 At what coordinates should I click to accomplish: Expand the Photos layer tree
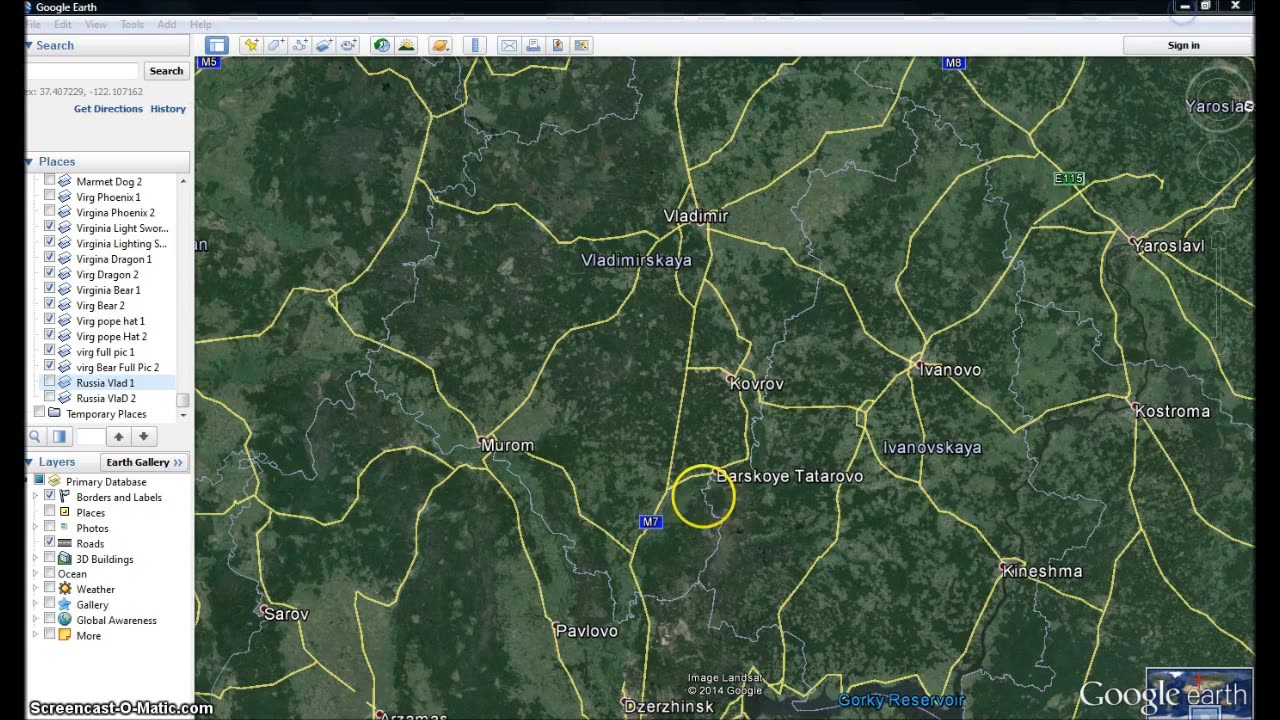(36, 528)
